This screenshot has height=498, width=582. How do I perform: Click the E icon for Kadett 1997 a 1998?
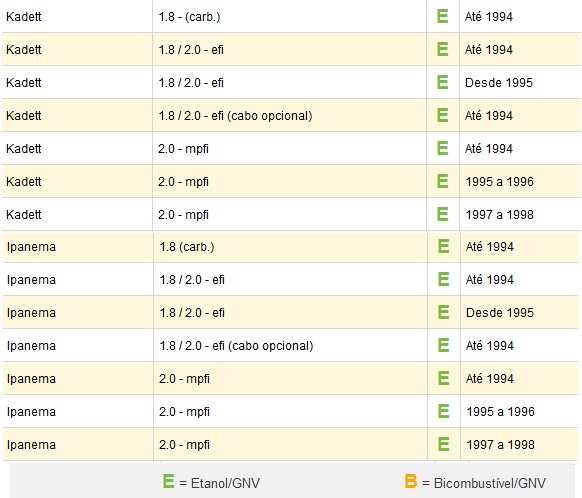(x=442, y=214)
